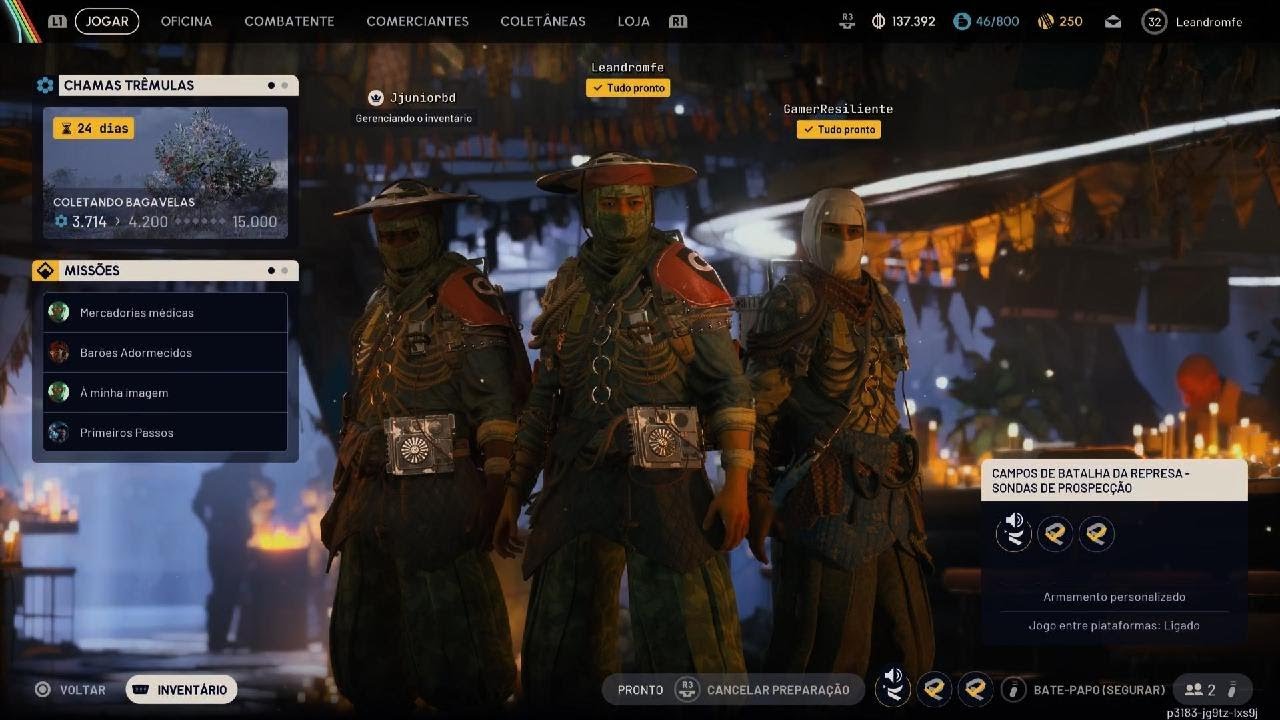Switch to the OFICINA tab
The image size is (1280, 720).
(x=187, y=21)
